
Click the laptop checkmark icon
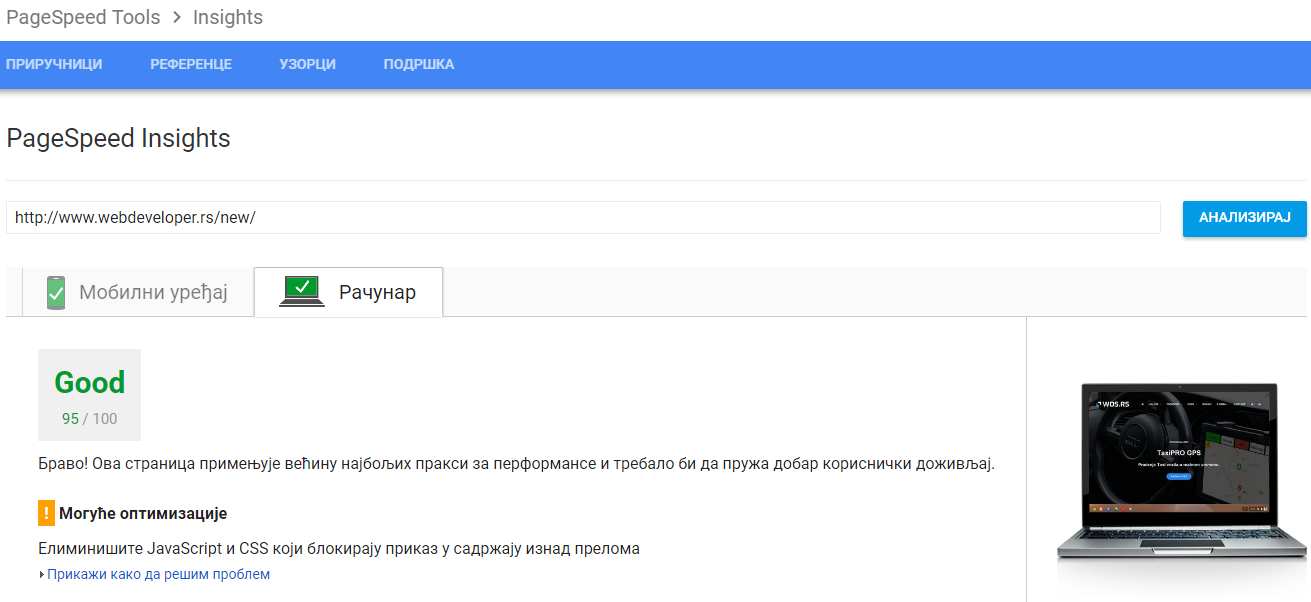tap(302, 292)
